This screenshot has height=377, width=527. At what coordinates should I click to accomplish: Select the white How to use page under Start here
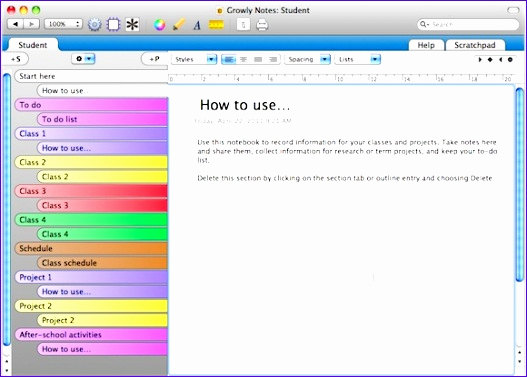point(102,90)
